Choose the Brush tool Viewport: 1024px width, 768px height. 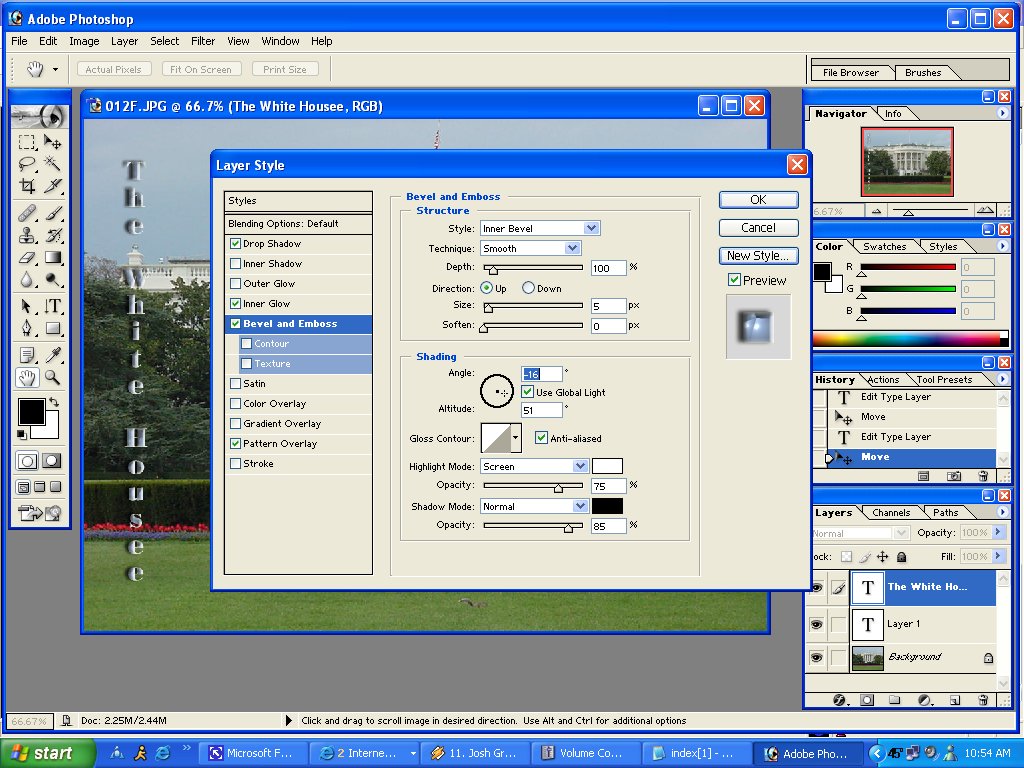pyautogui.click(x=52, y=213)
